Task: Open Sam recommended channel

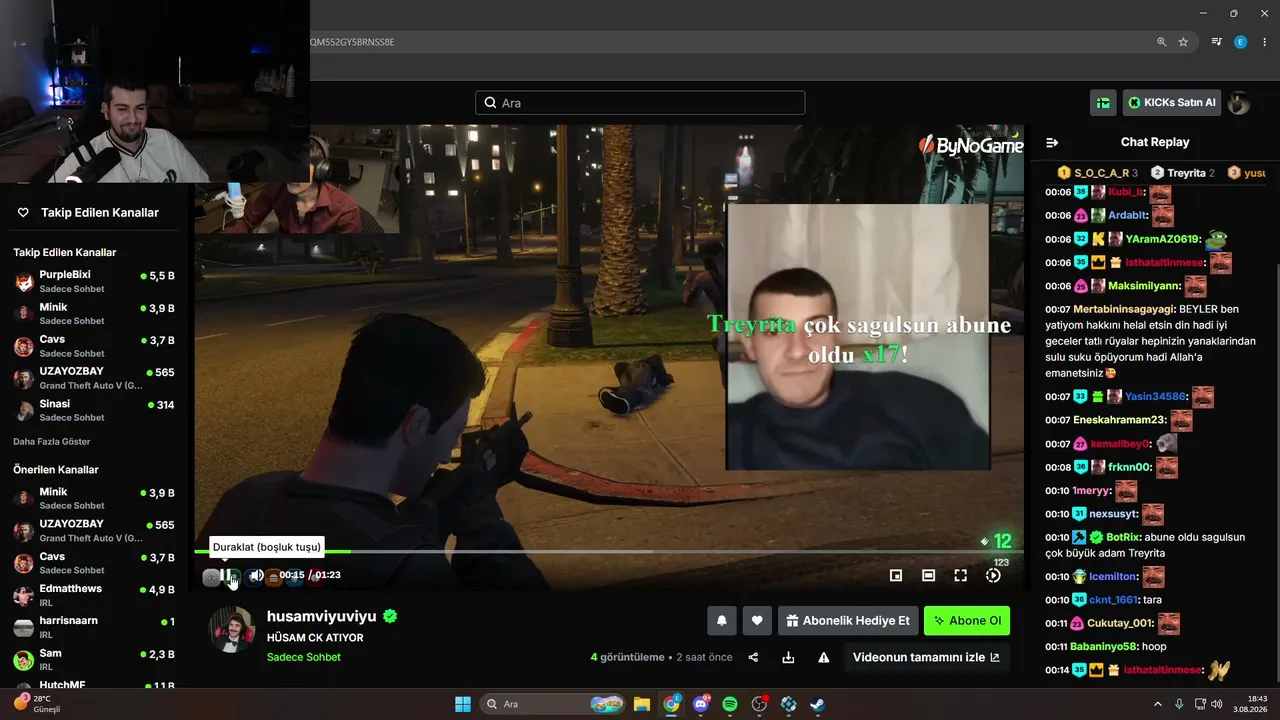Action: click(x=94, y=659)
